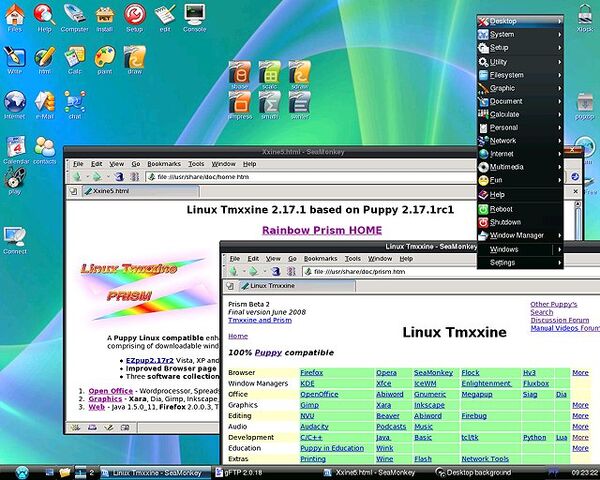This screenshot has height=480, width=600.
Task: Click the Linux Tmxxine window address bar
Action: point(452,272)
